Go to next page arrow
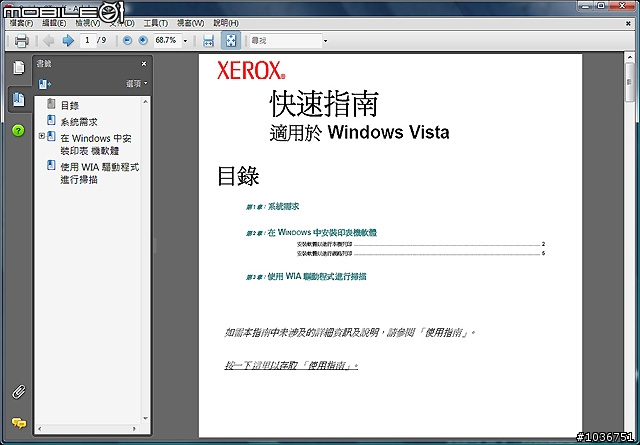 coord(68,40)
